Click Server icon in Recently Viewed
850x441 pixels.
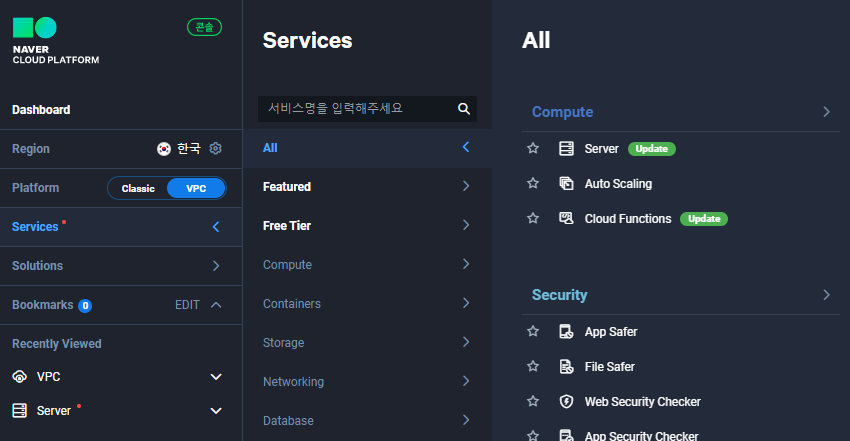tap(20, 411)
